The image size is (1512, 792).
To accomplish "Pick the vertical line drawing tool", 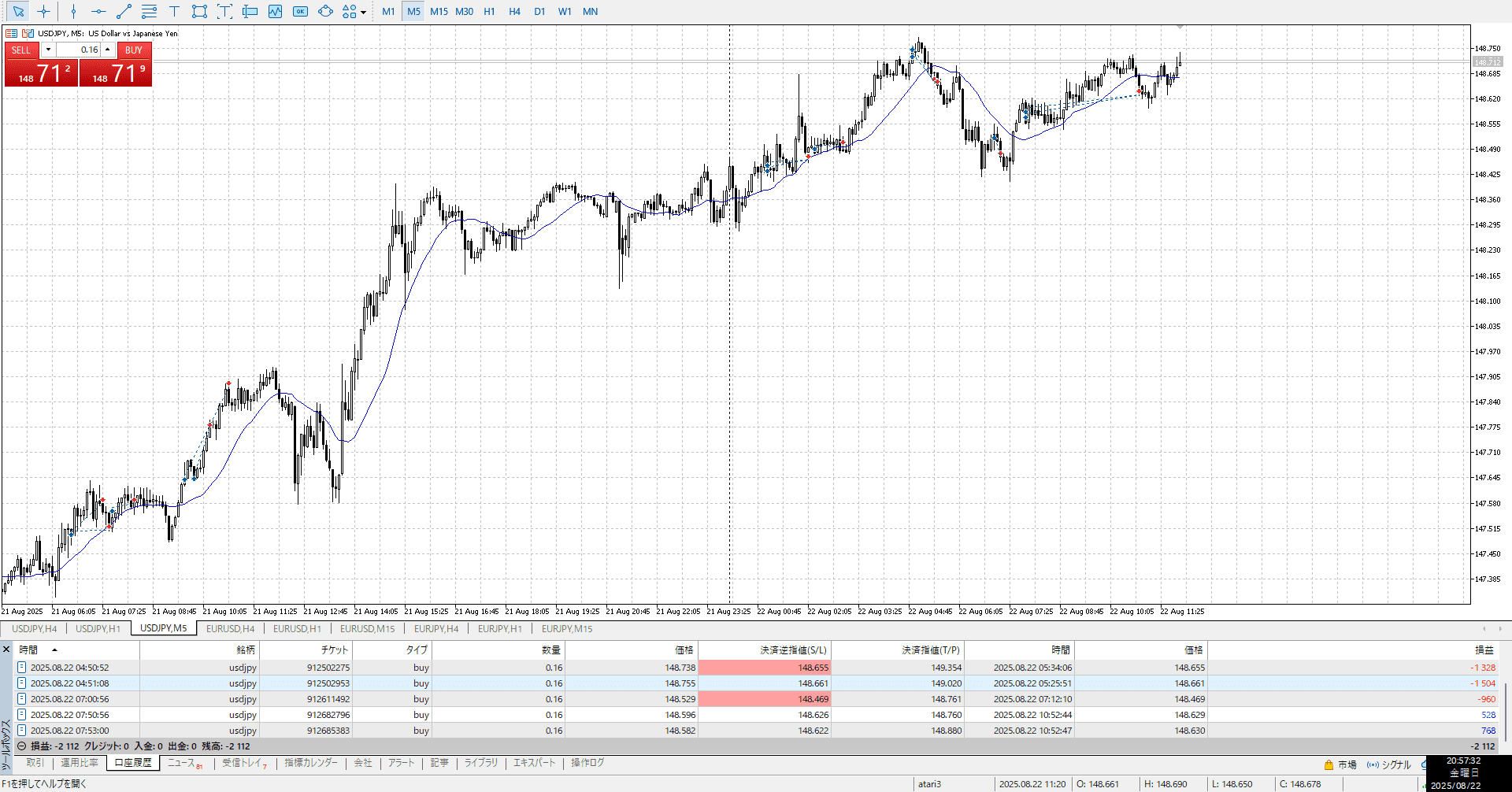I will [x=73, y=11].
